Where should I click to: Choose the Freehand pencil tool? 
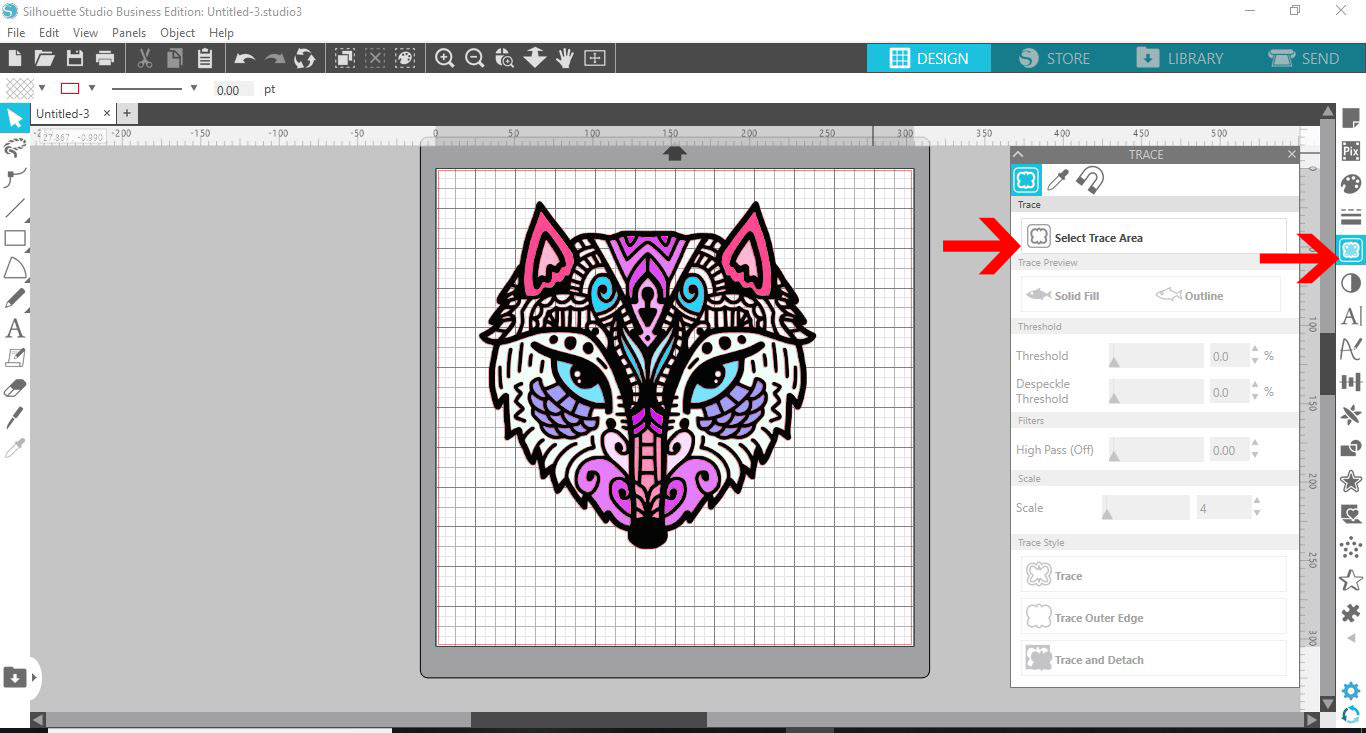click(15, 298)
